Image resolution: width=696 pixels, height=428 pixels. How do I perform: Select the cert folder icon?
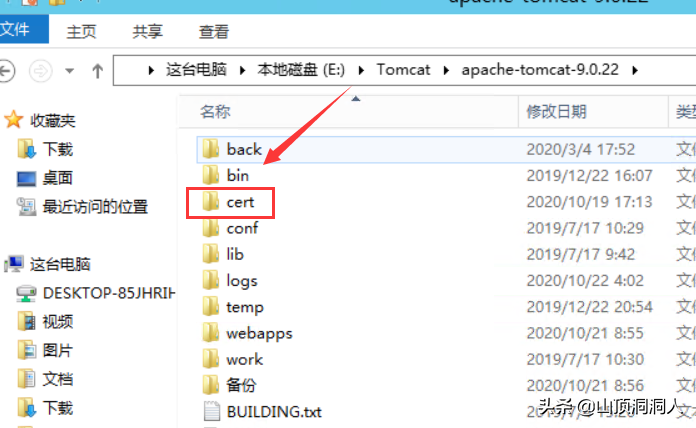click(210, 202)
